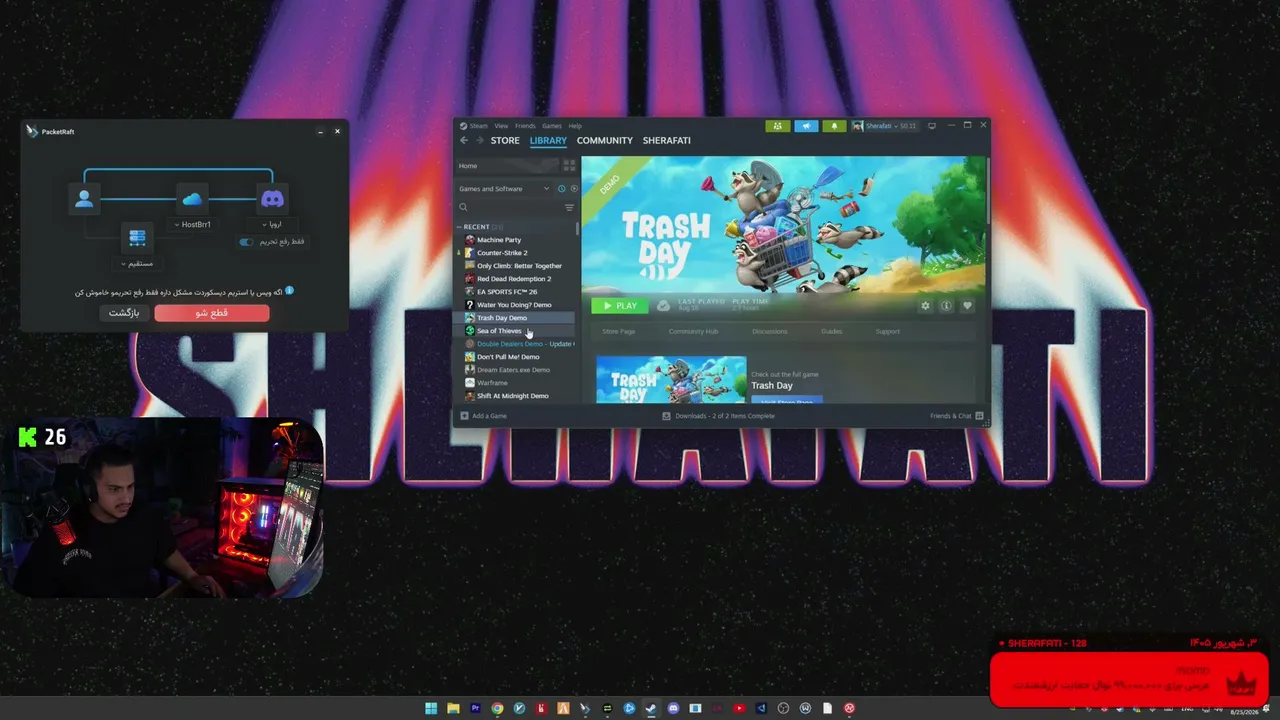Image resolution: width=1280 pixels, height=720 pixels.
Task: Select Water You Doing? Demo
Action: (515, 305)
